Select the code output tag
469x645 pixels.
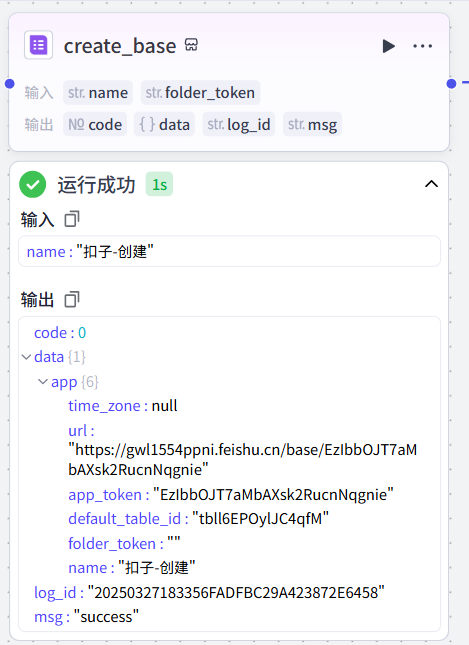click(x=95, y=124)
